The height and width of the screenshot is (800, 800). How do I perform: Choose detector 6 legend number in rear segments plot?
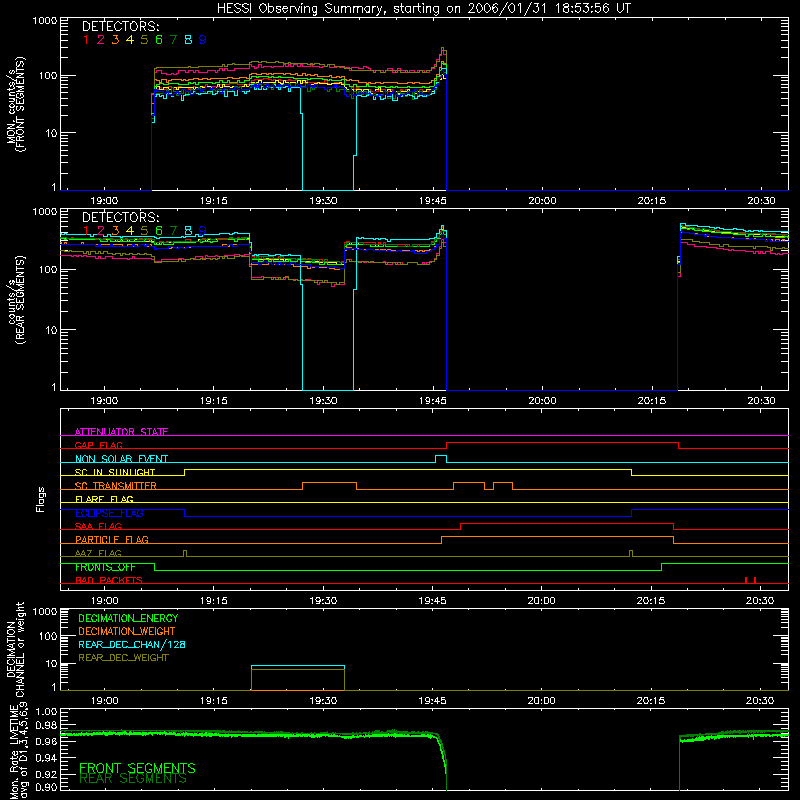tap(159, 231)
